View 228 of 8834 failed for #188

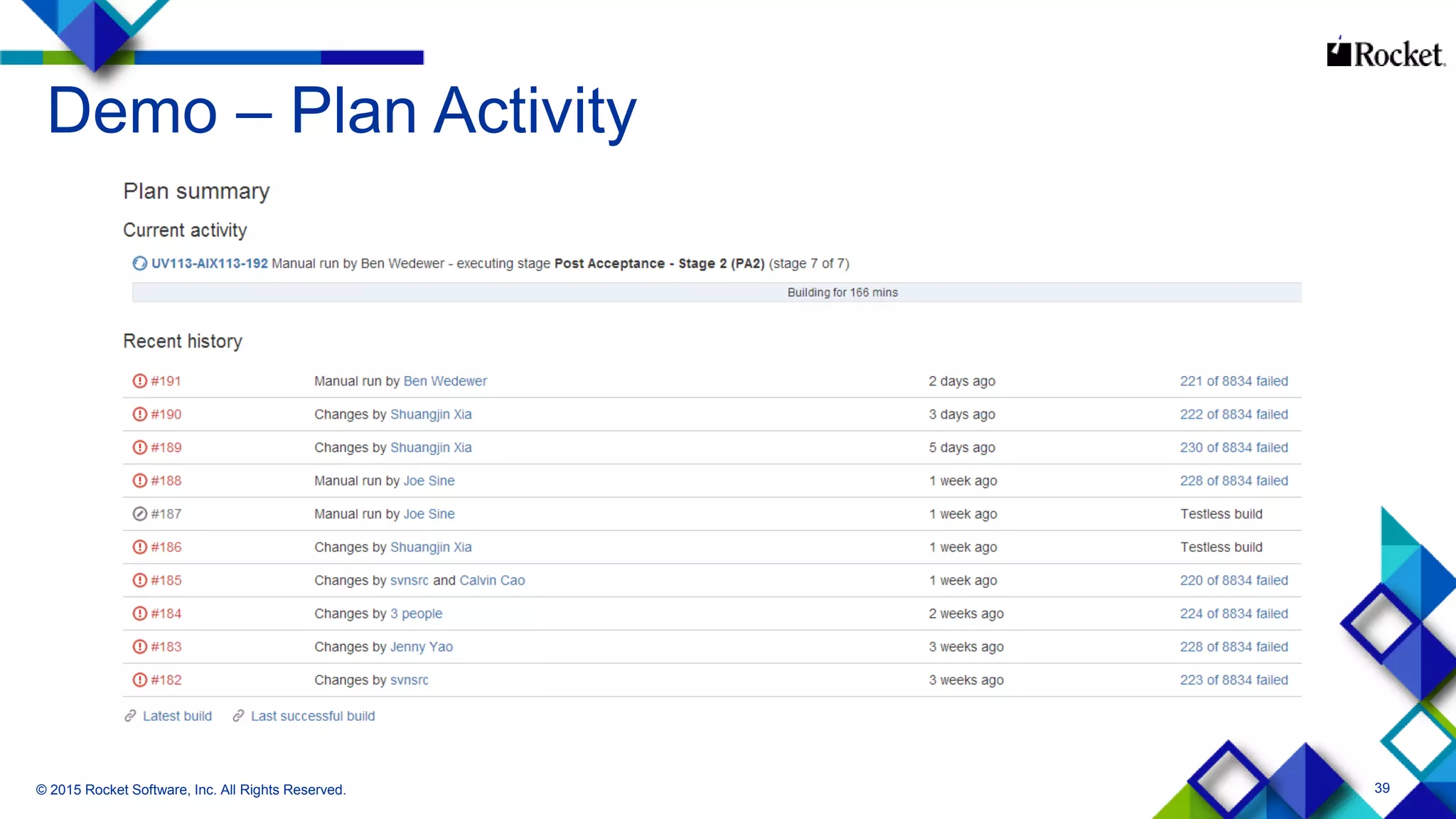1234,481
